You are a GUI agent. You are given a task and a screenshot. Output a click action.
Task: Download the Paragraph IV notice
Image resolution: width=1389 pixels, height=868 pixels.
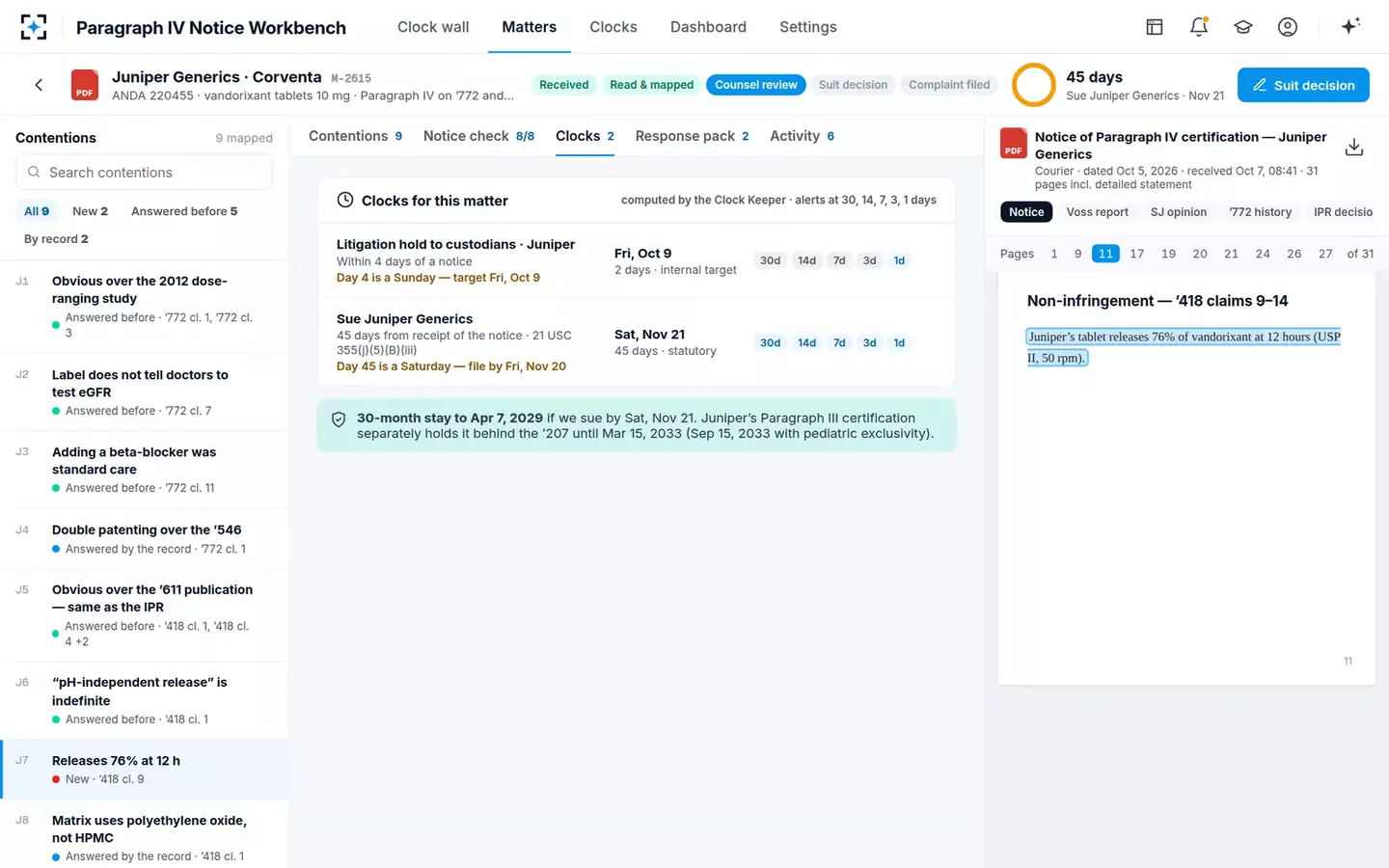pyautogui.click(x=1354, y=147)
